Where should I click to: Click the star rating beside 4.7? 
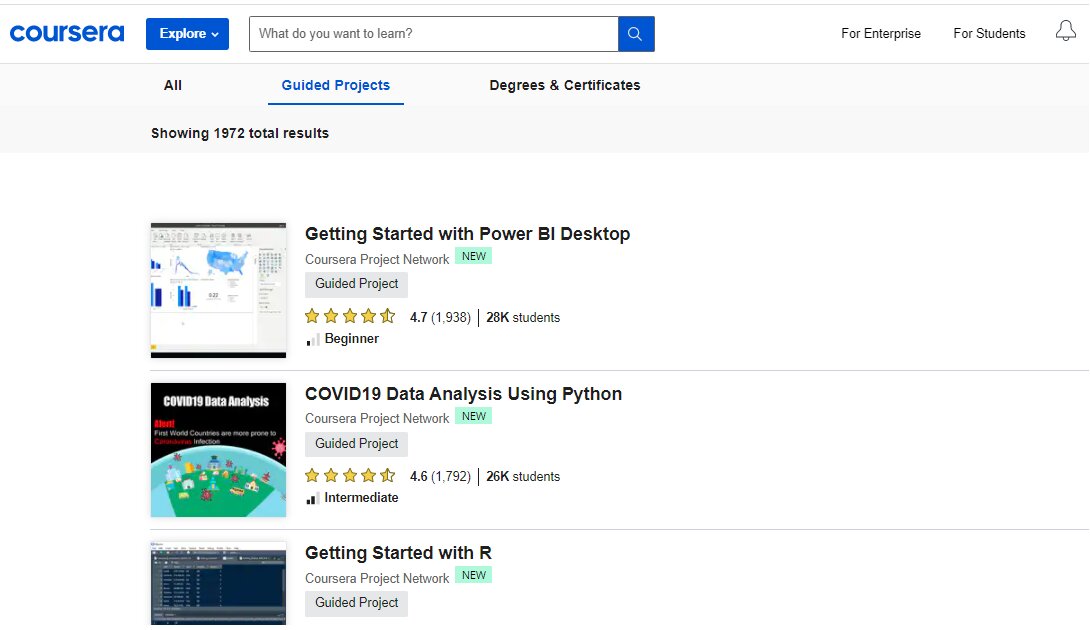(x=350, y=316)
